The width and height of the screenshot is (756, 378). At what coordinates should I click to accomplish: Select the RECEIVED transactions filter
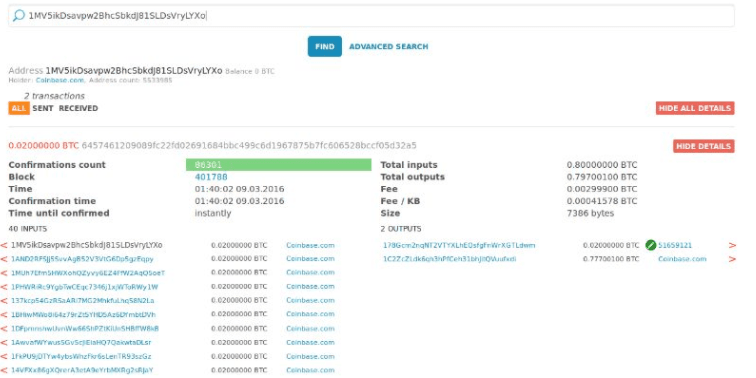click(78, 108)
